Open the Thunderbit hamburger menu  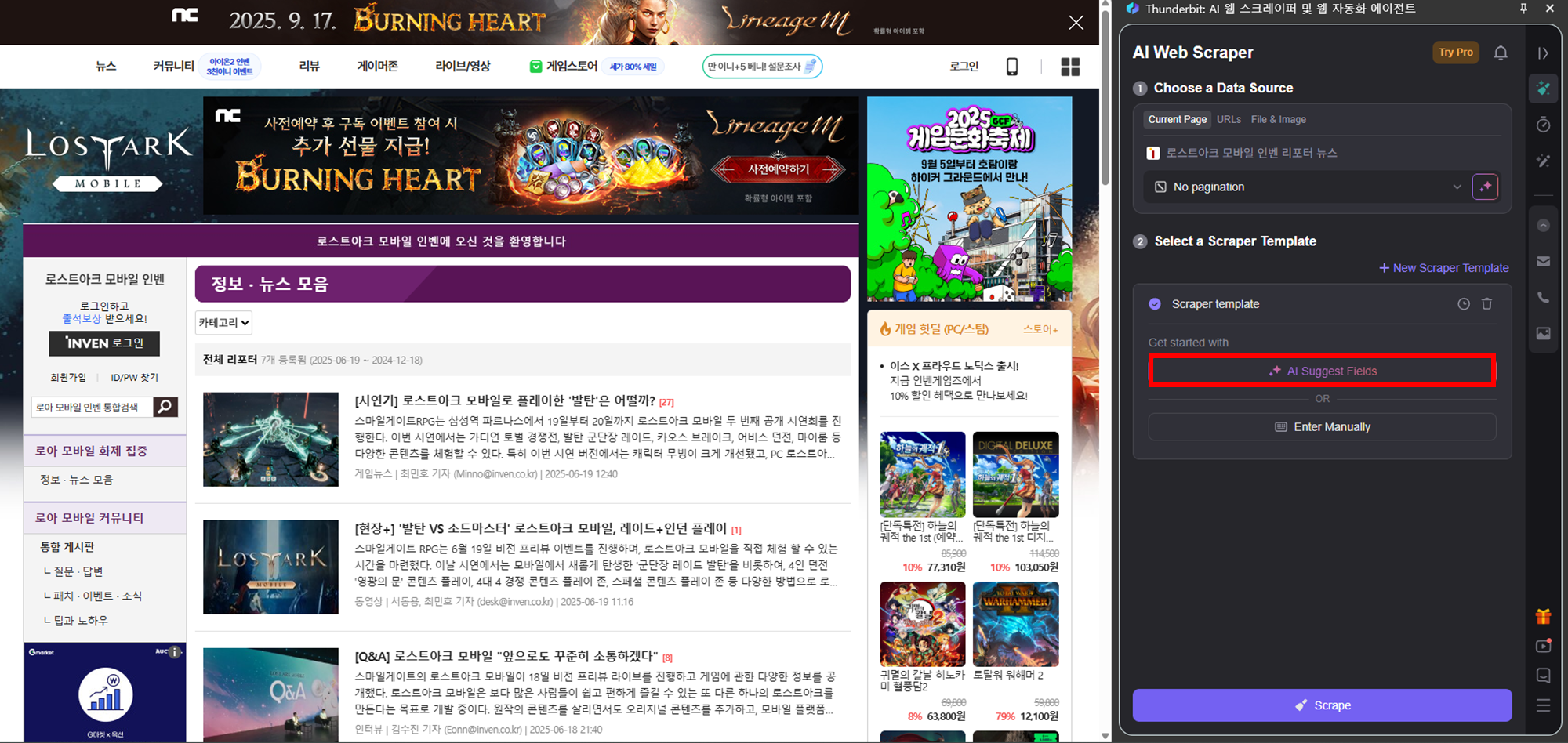1543,705
